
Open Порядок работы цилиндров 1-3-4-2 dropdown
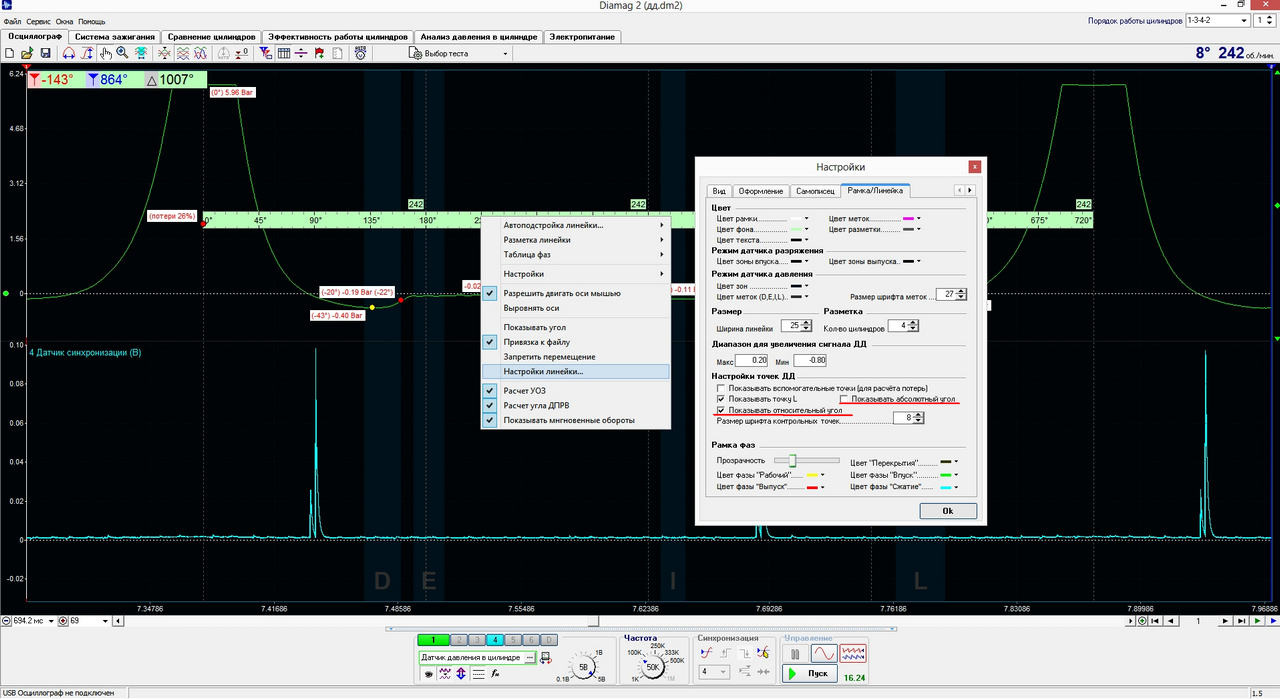[x=1216, y=20]
